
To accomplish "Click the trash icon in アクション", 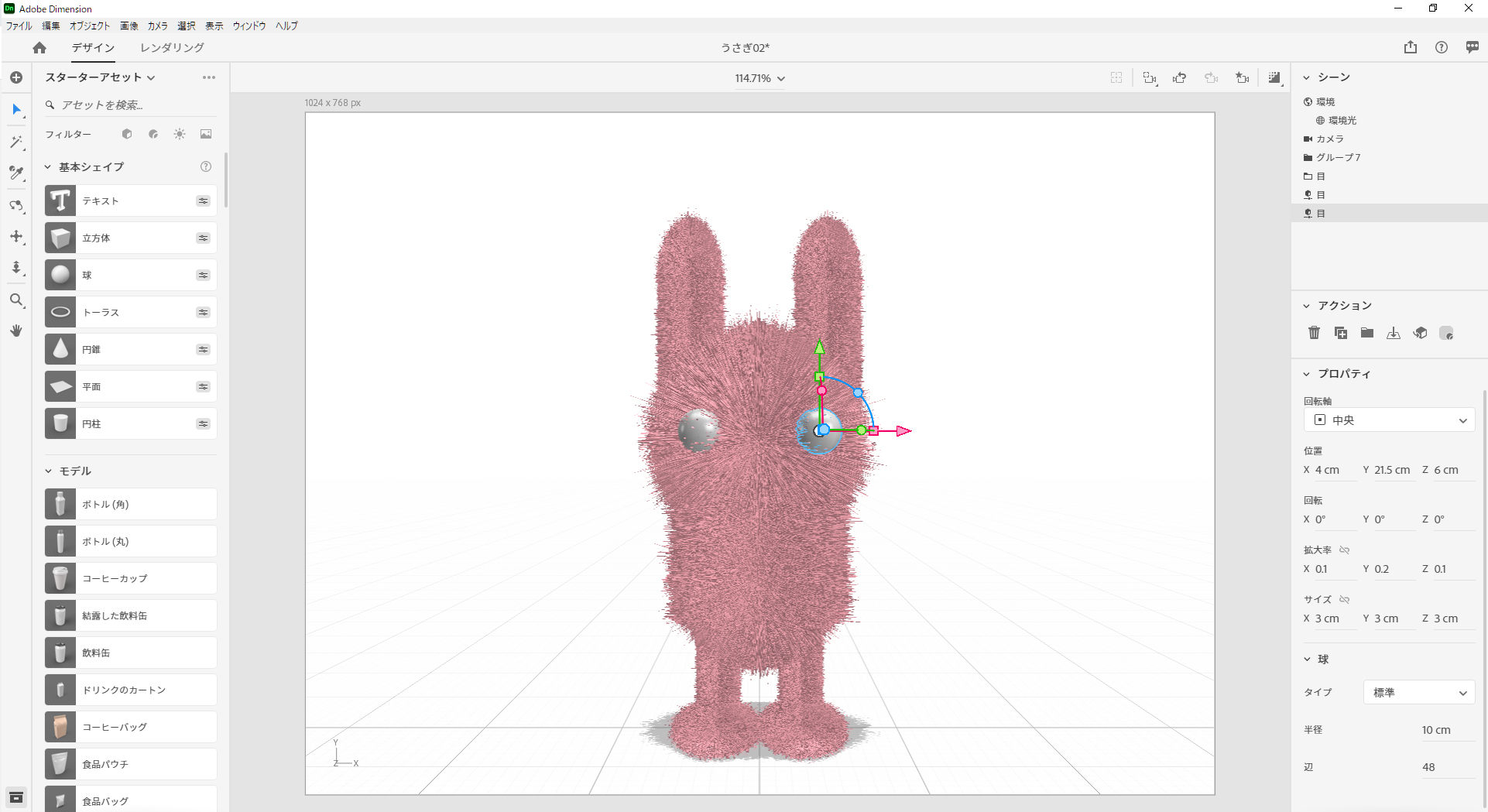I will click(x=1314, y=333).
